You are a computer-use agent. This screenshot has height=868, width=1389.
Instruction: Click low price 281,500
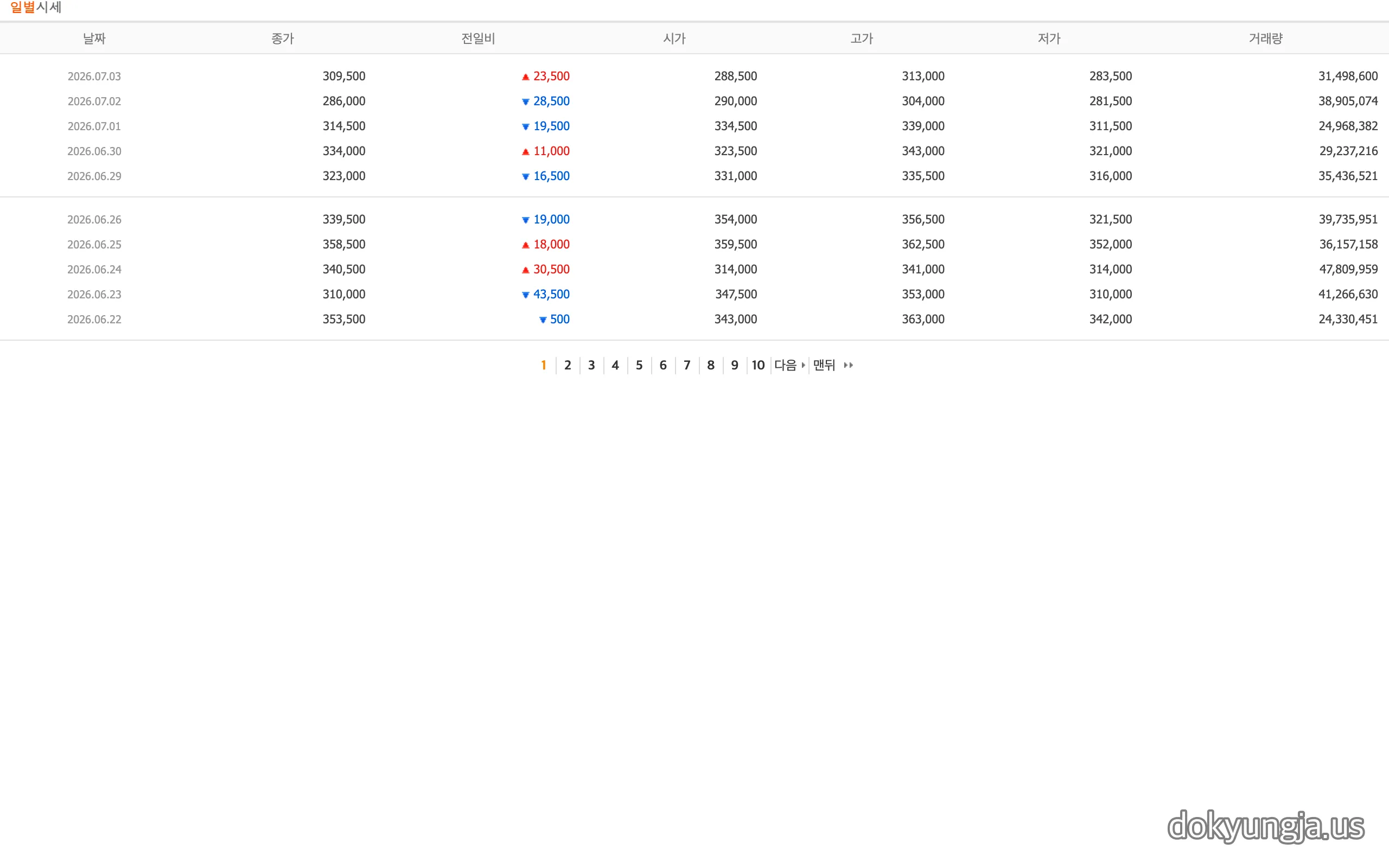[1111, 101]
